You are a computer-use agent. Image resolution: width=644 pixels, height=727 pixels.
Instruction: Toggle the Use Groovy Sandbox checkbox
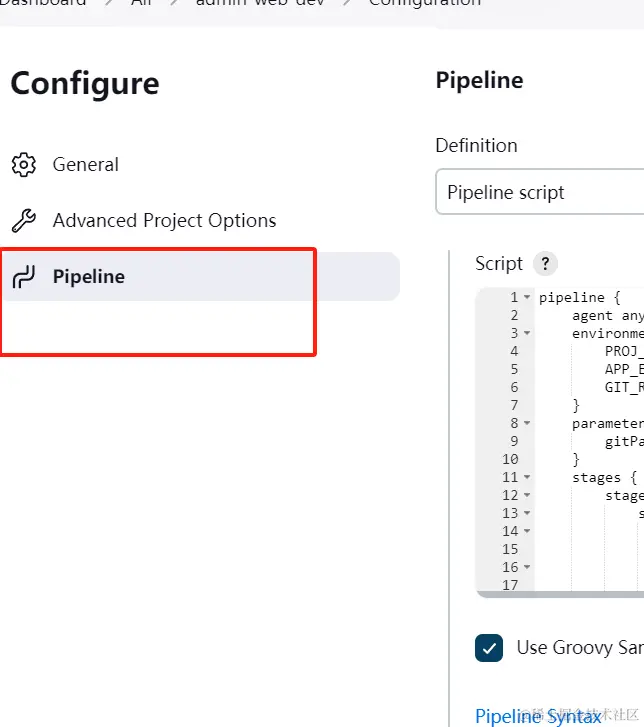[x=489, y=648]
